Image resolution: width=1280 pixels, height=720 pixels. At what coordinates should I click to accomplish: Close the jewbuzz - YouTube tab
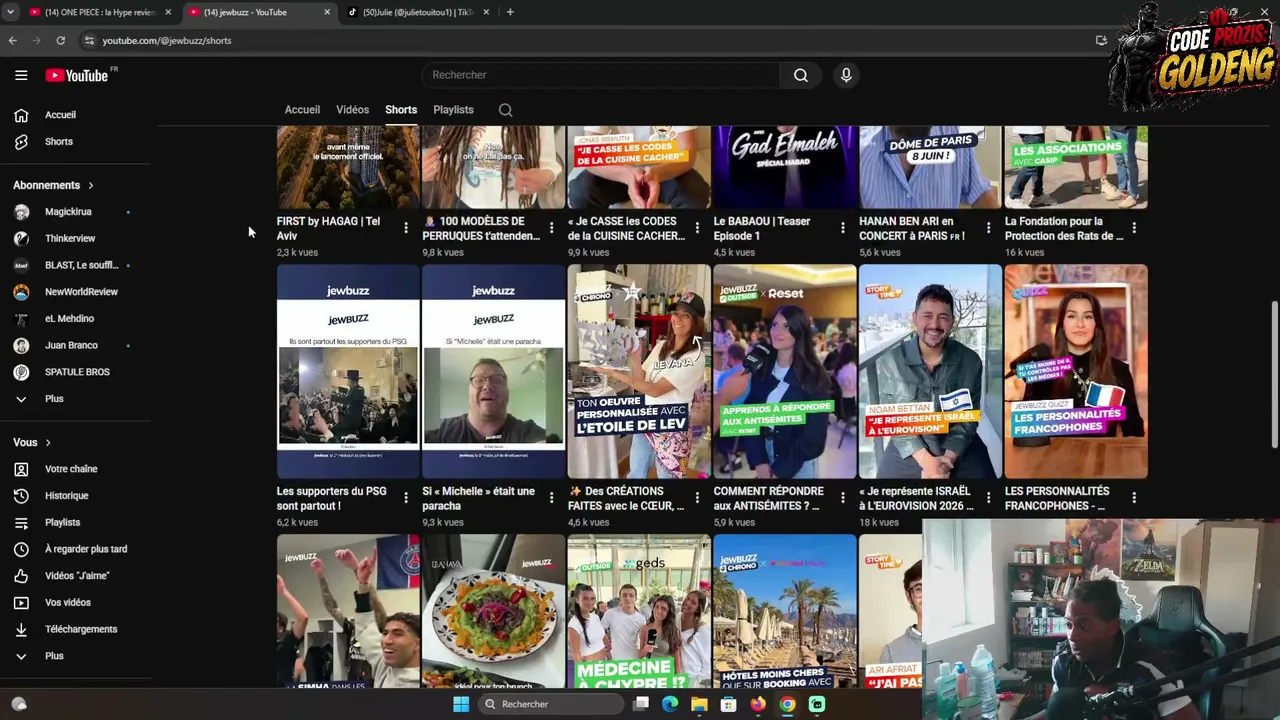pos(327,12)
